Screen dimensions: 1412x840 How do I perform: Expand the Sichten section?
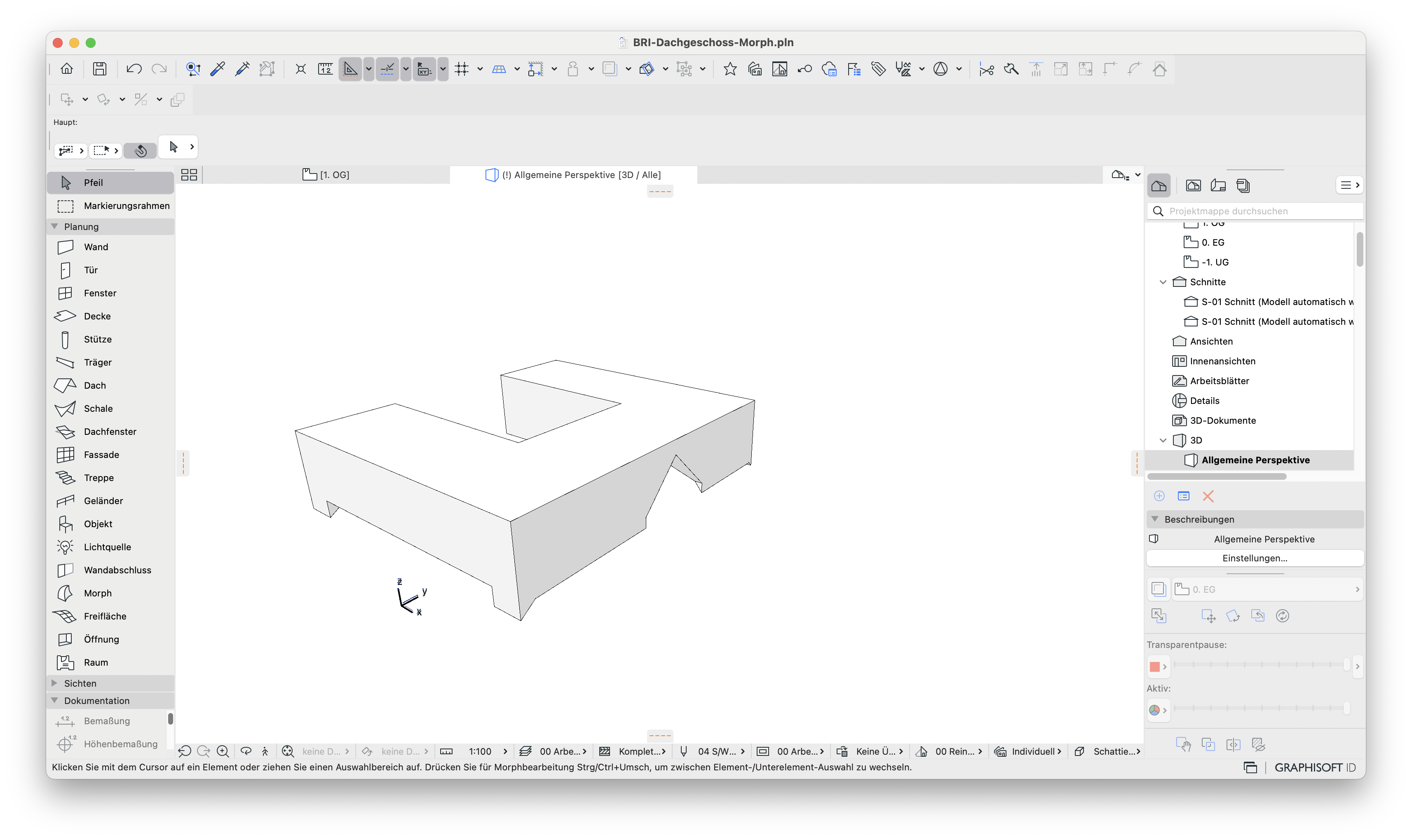(x=55, y=683)
